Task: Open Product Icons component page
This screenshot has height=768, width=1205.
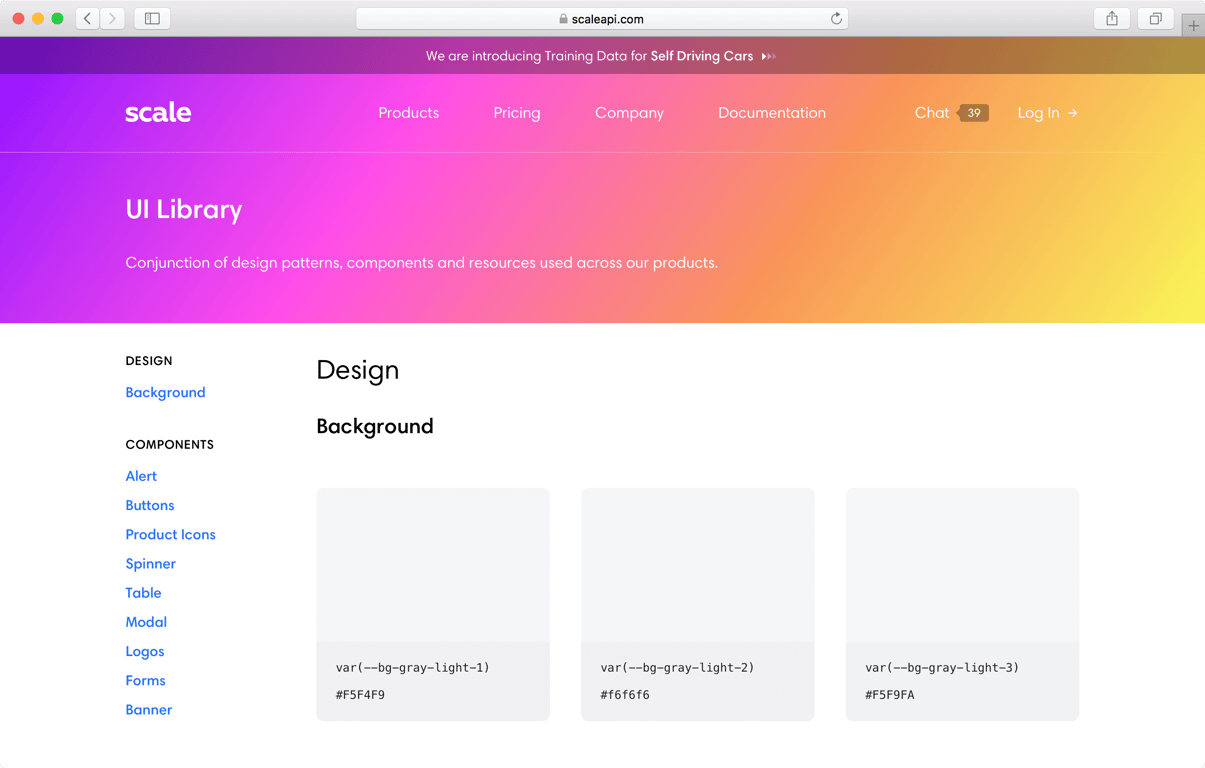Action: tap(170, 534)
